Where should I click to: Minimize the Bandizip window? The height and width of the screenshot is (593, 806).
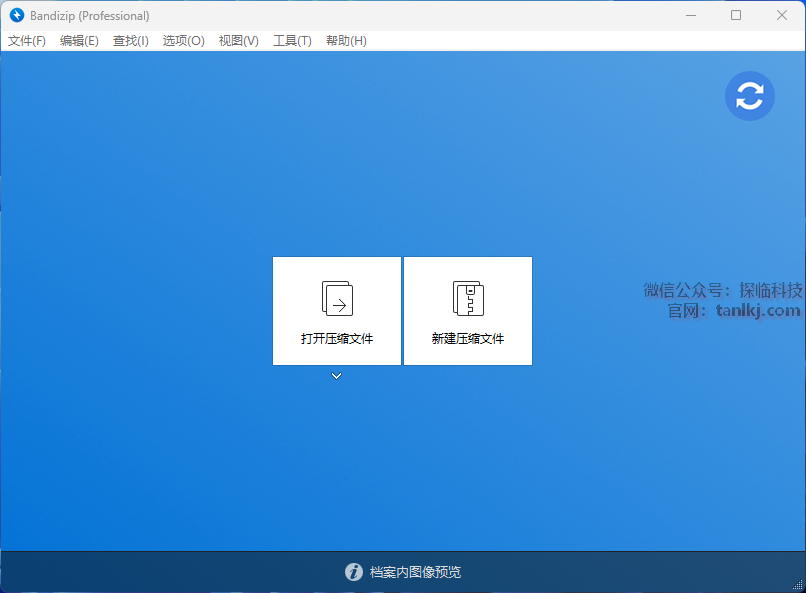(x=690, y=15)
